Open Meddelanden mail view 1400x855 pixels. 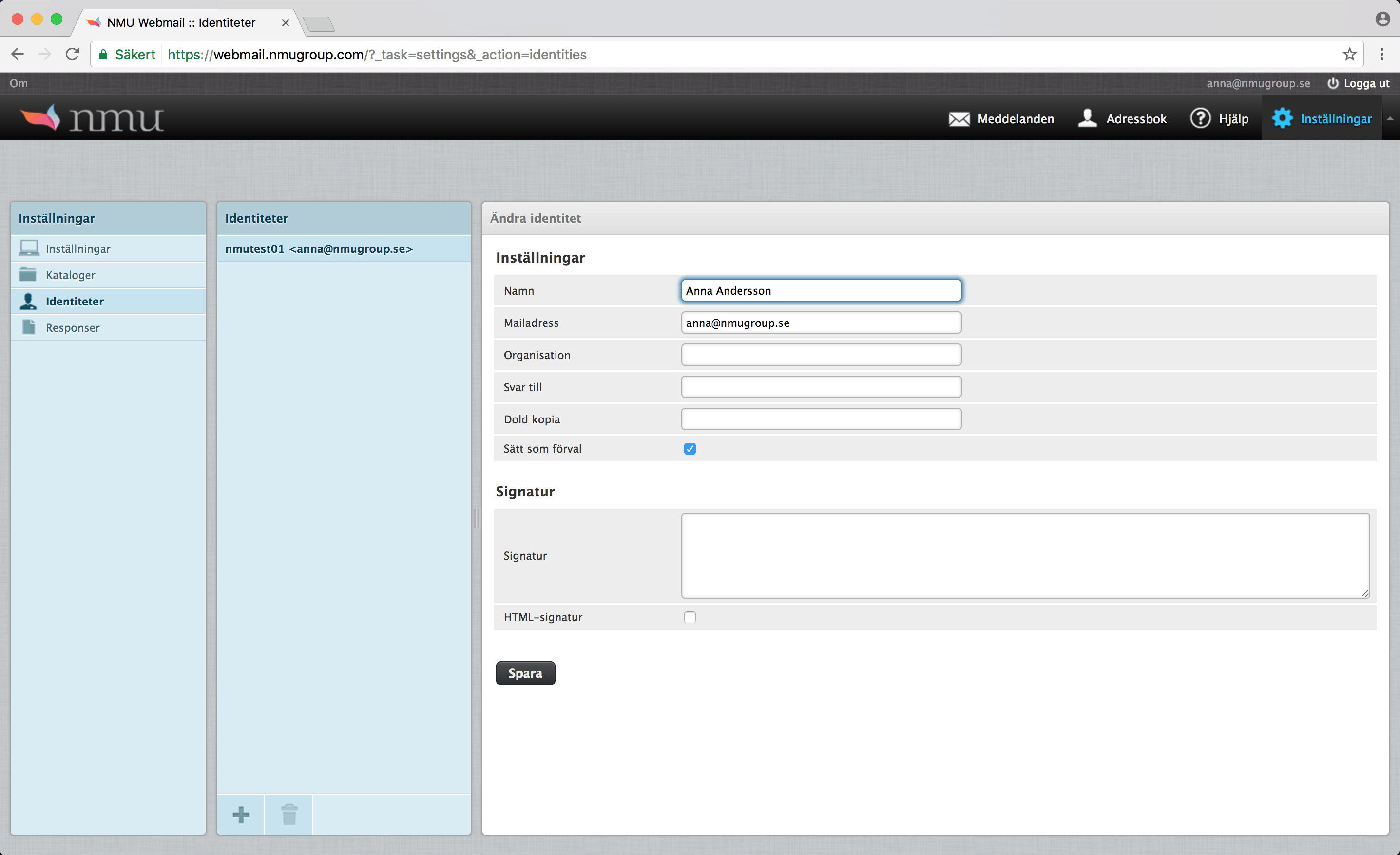[1001, 119]
